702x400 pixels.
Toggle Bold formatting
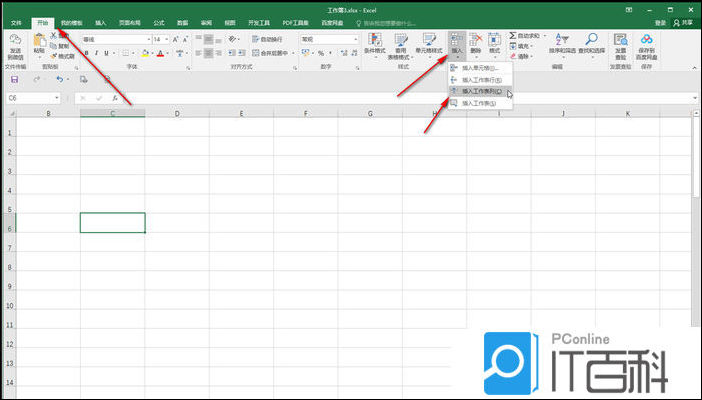click(86, 53)
